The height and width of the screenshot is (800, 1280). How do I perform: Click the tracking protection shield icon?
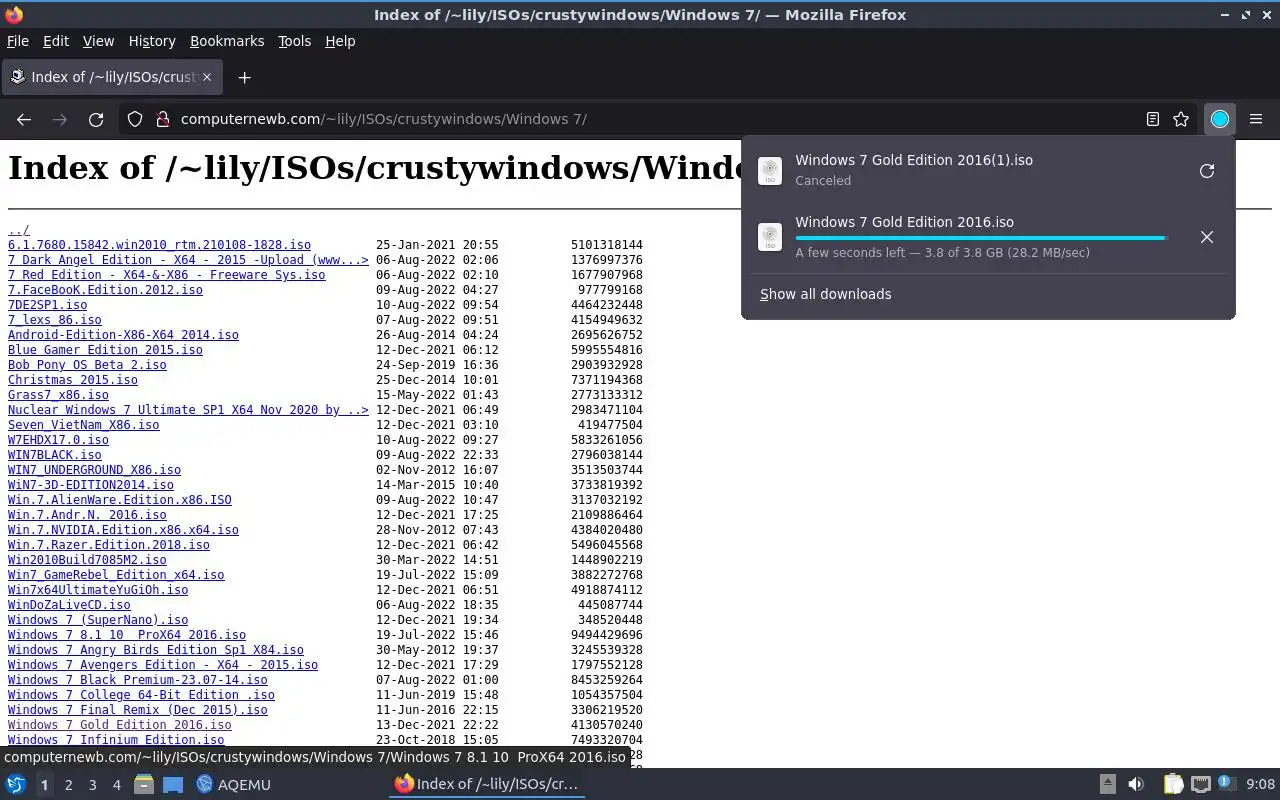pos(135,119)
